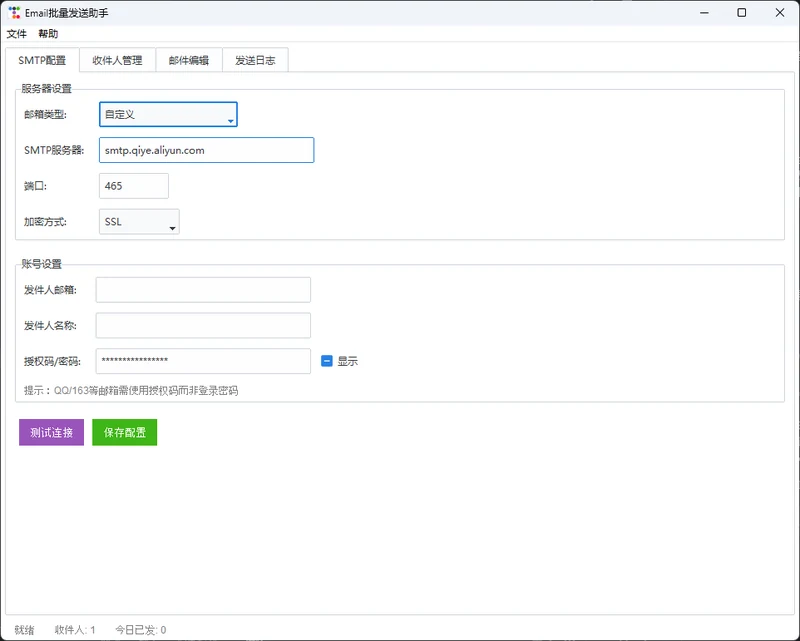Close the Email批量发送助手 window
Viewport: 800px width, 641px height.
pyautogui.click(x=780, y=13)
